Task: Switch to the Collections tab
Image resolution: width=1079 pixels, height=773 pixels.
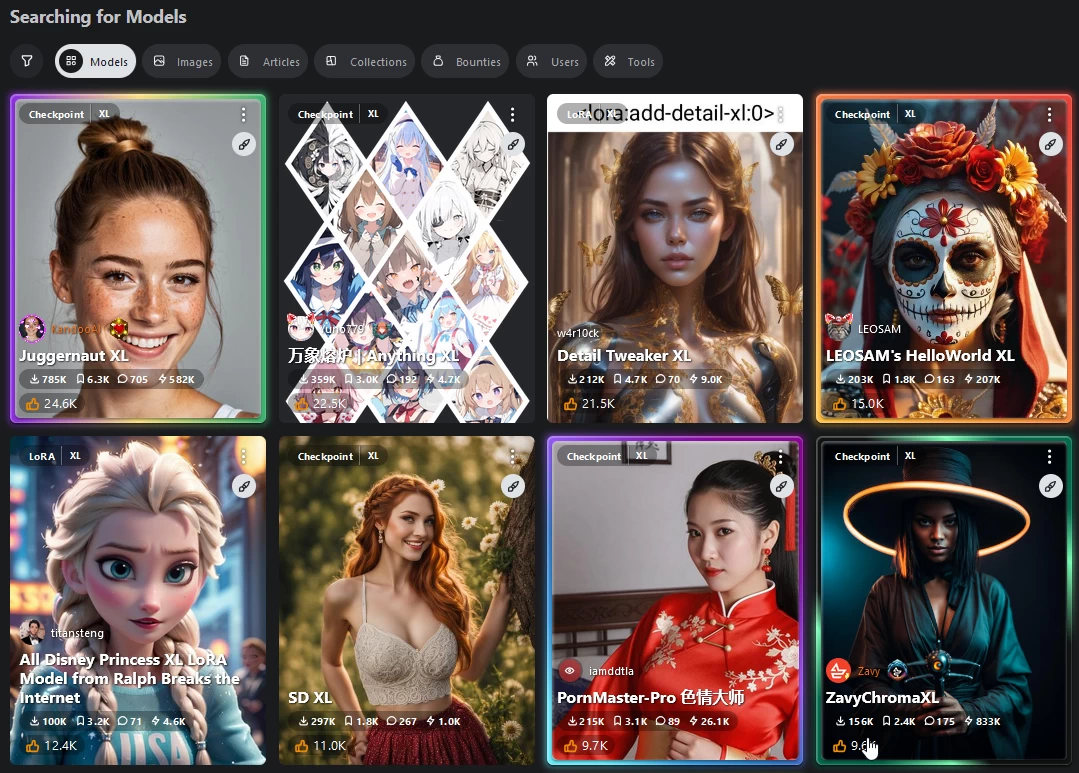Action: (x=365, y=61)
